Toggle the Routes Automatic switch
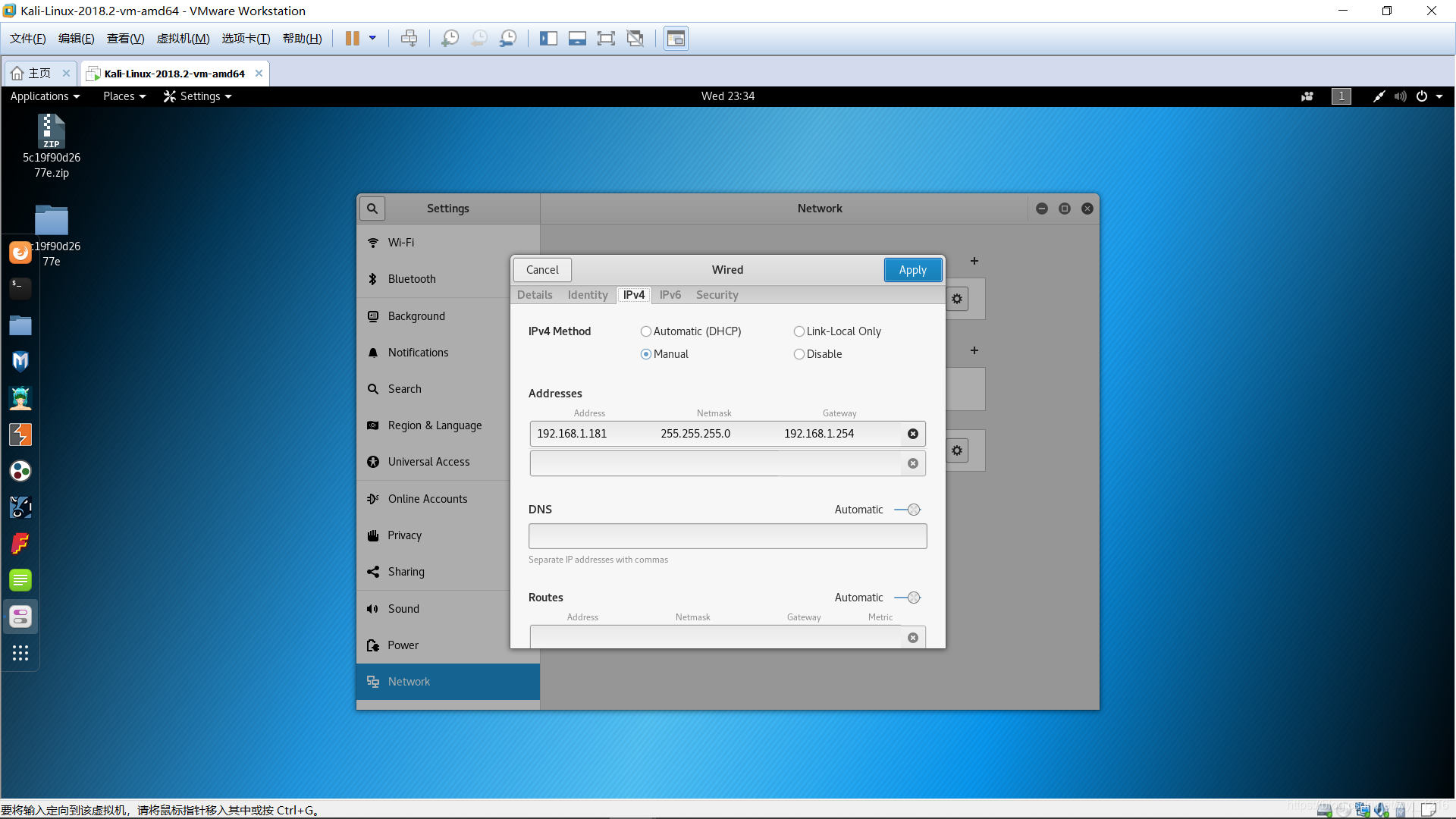This screenshot has width=1456, height=819. point(908,598)
